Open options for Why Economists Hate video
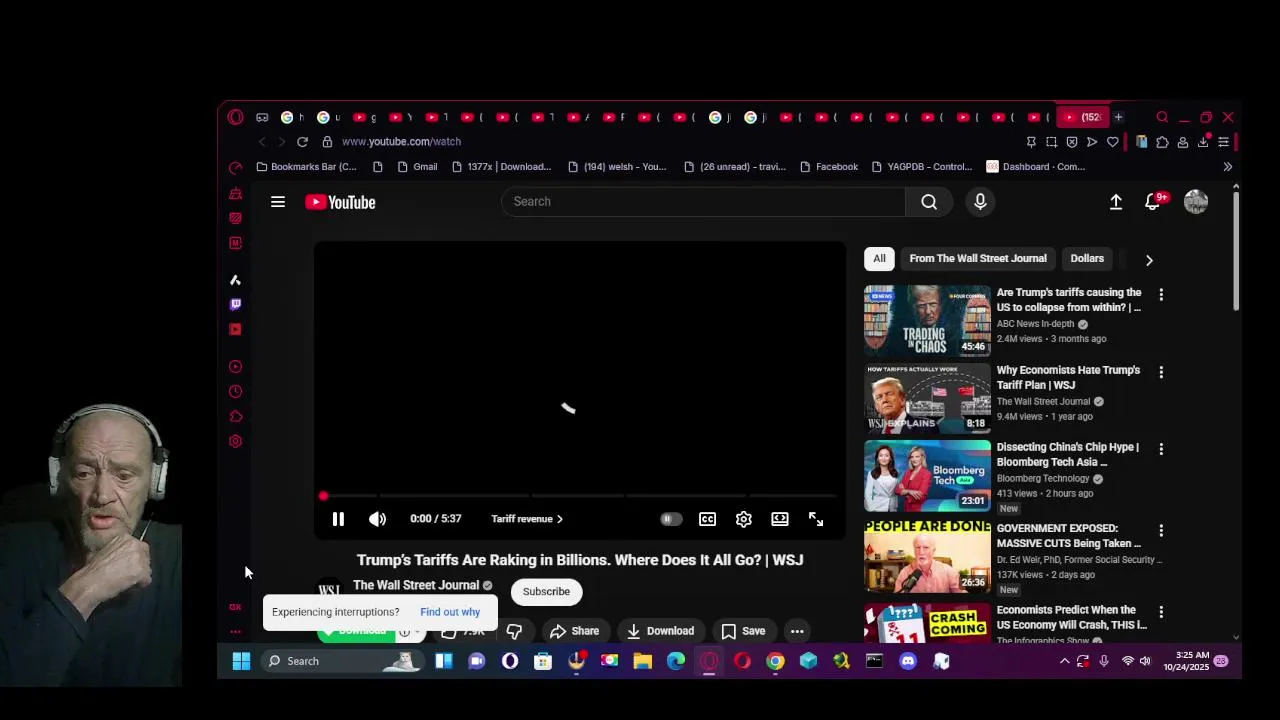Screen dimensions: 1280x720 coord(1161,372)
